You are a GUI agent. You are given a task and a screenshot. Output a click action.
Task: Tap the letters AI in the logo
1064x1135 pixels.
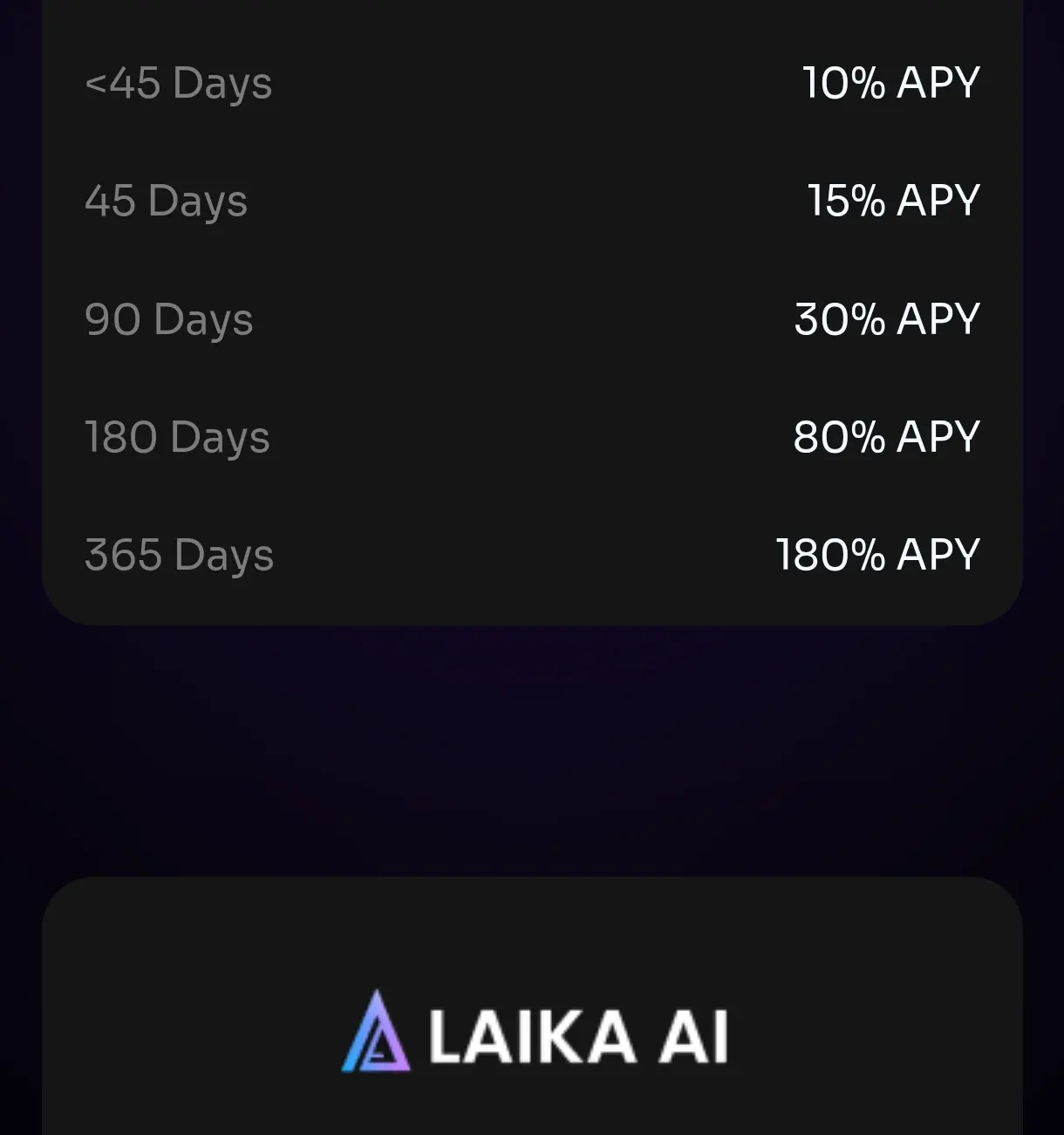pyautogui.click(x=693, y=1036)
